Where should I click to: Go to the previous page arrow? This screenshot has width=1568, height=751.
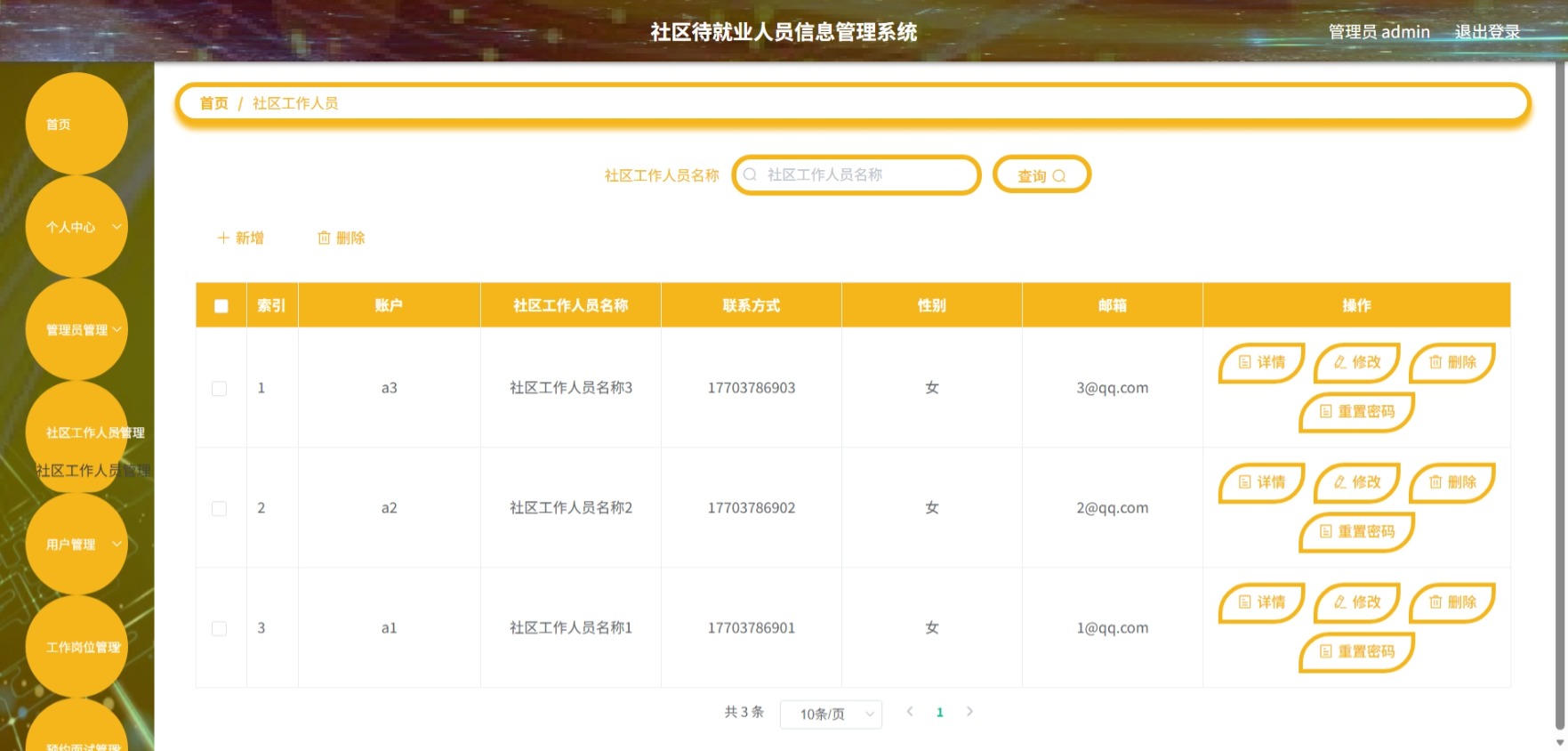[x=910, y=711]
